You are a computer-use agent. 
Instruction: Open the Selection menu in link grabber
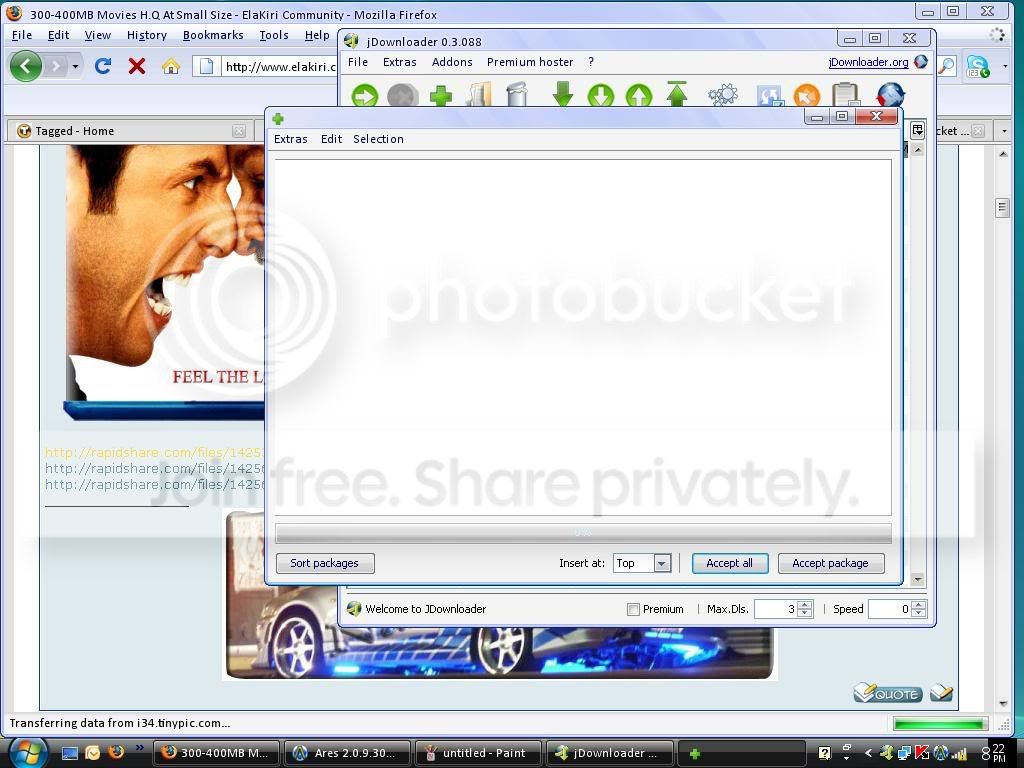click(x=378, y=139)
